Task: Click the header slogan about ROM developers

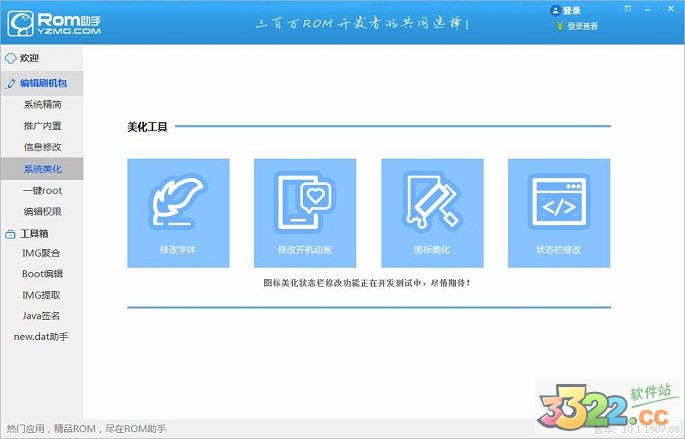Action: (362, 23)
